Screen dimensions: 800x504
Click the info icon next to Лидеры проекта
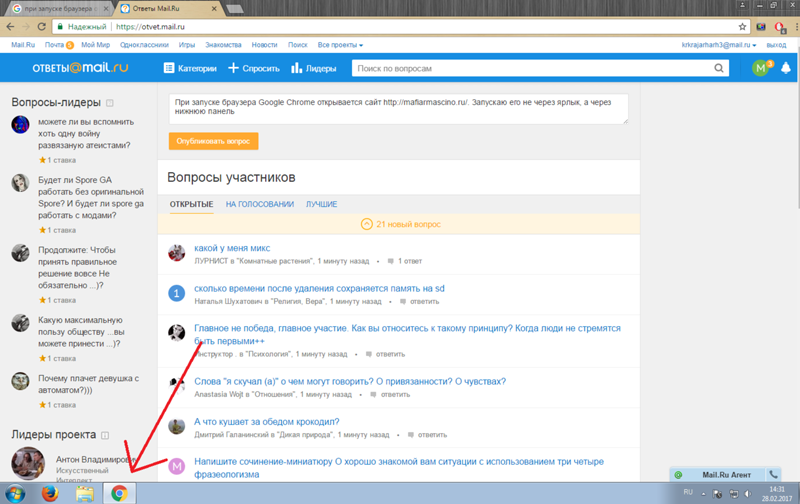click(x=105, y=435)
